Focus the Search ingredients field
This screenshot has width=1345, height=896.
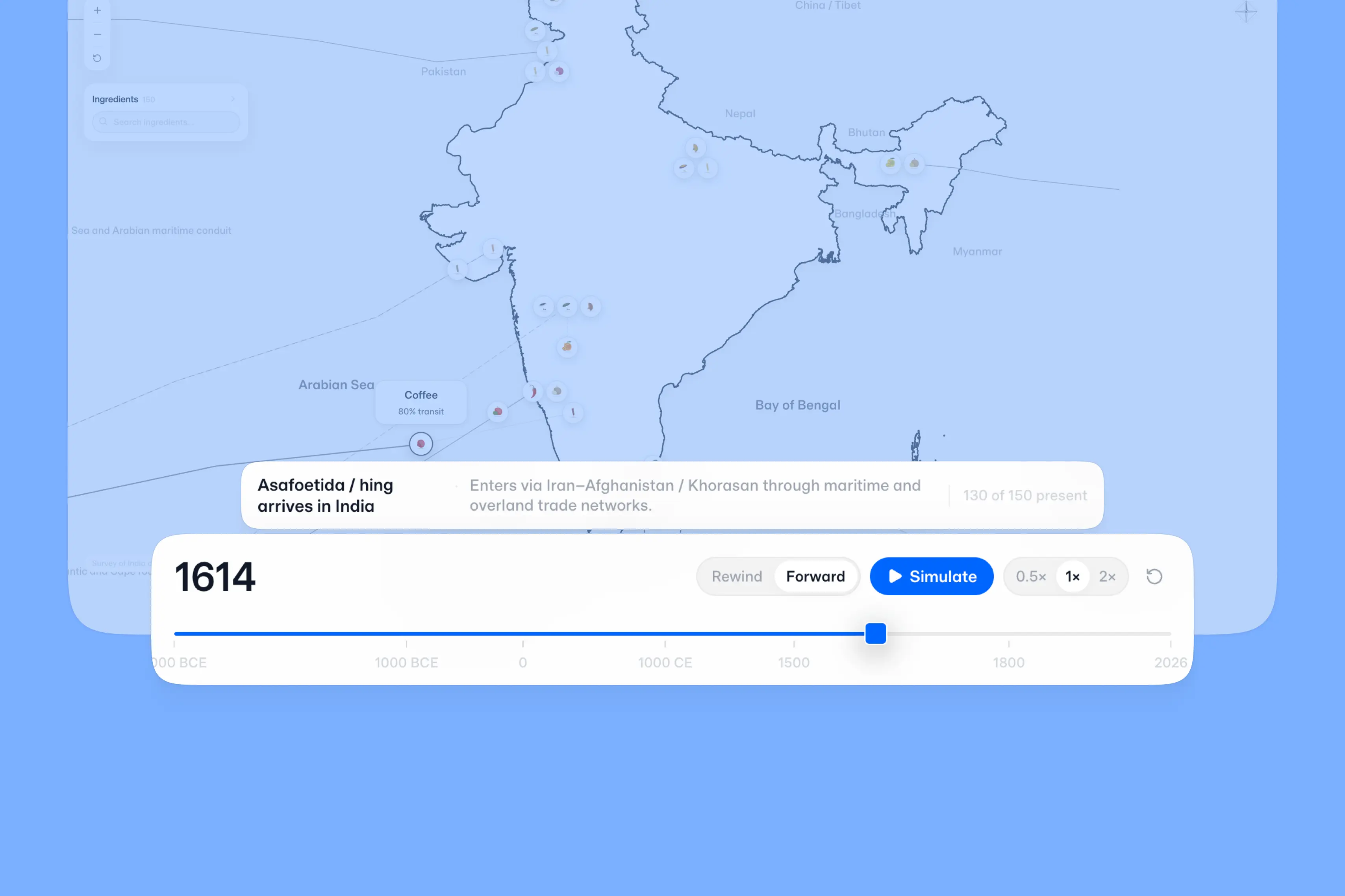166,122
